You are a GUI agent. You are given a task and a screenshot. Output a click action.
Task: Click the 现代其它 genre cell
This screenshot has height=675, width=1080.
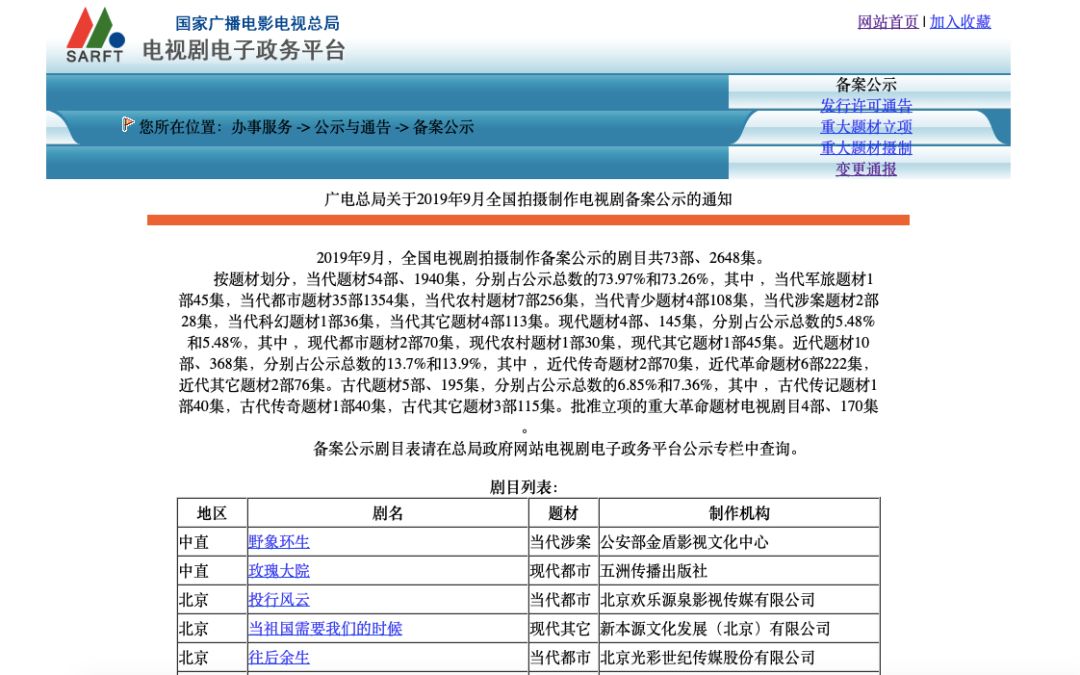coord(563,629)
